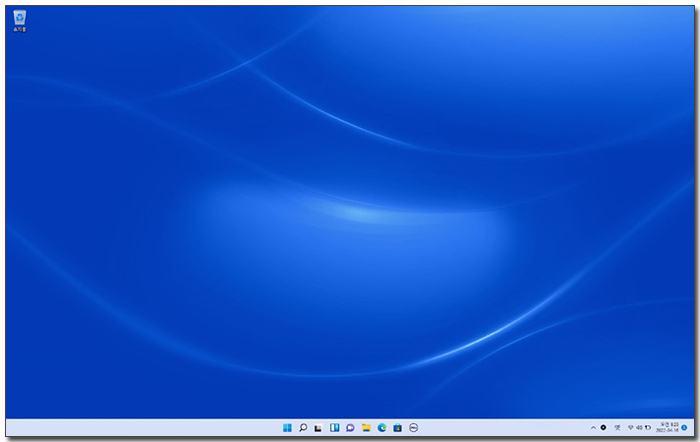700x442 pixels.
Task: Open battery status tray icon
Action: tap(647, 428)
